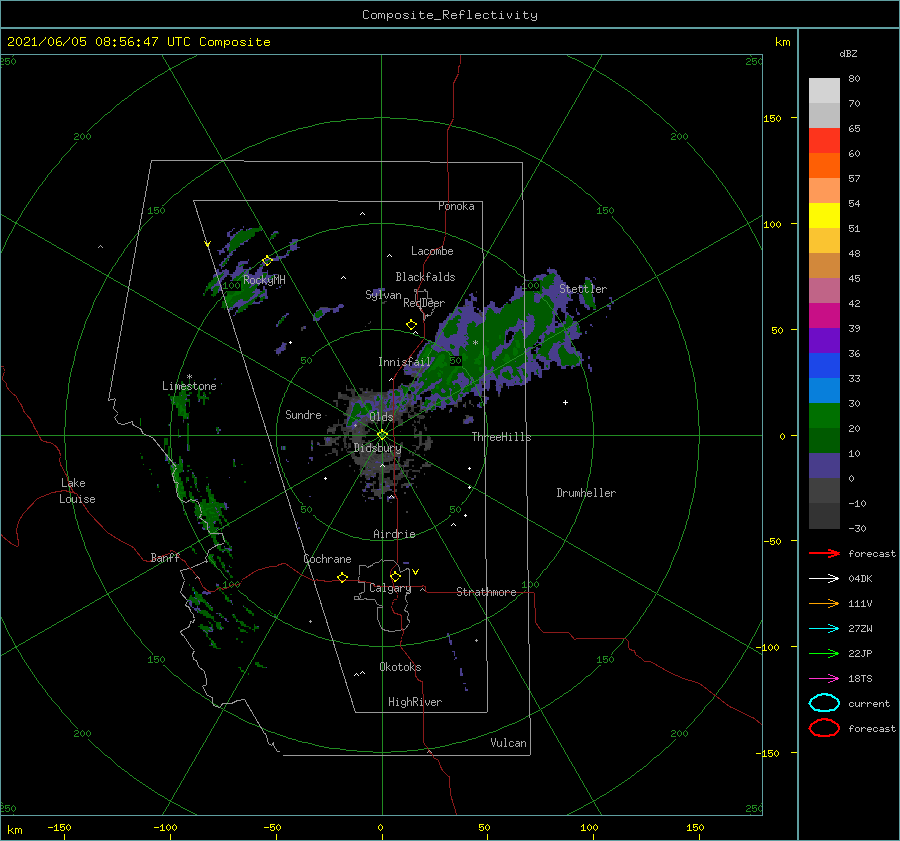The image size is (900, 841).
Task: Click the Vulcan city label
Action: coord(508,742)
